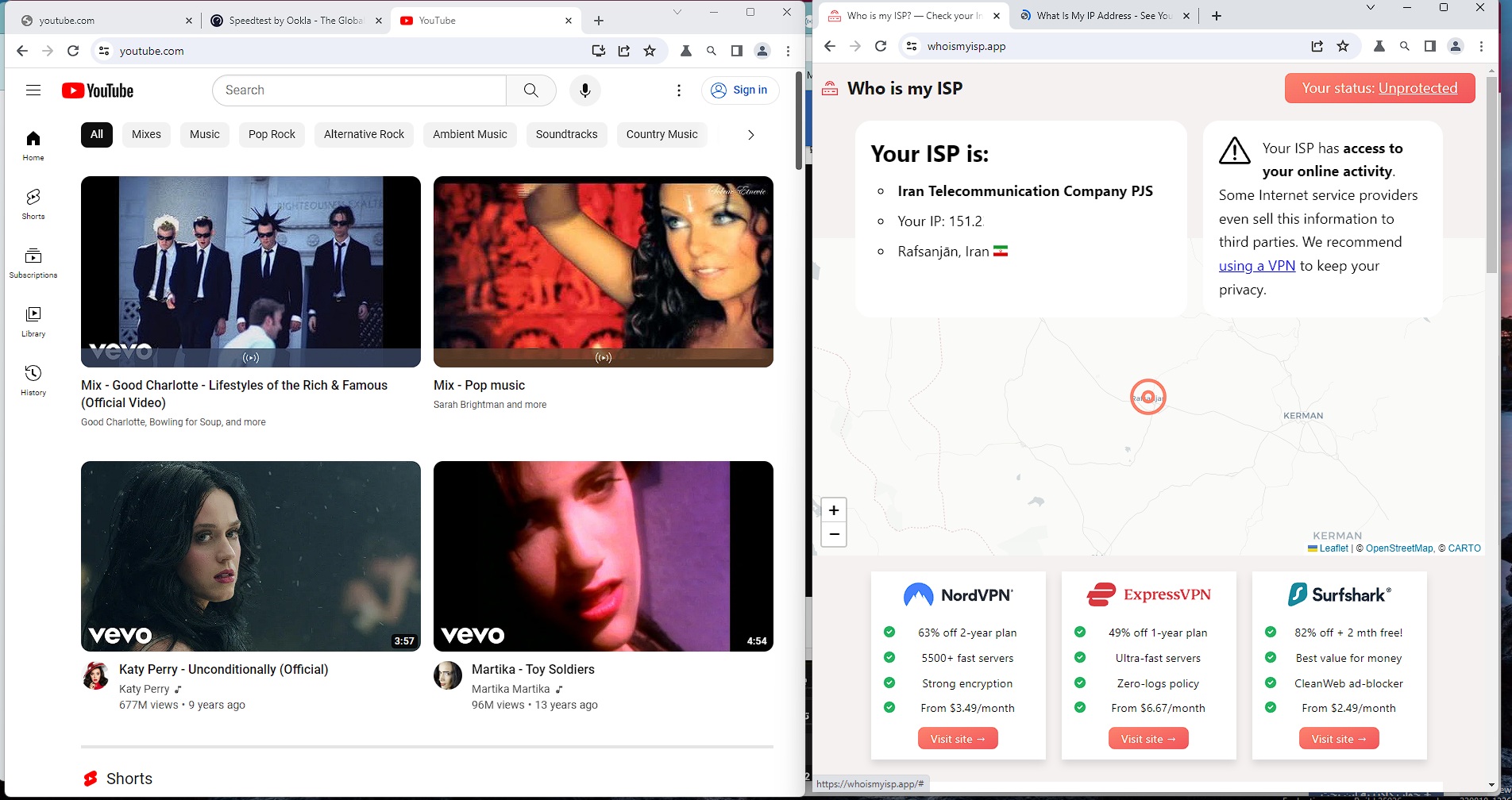Open the OpenStreetMap attribution link
Screen dimensions: 1512x800
(1399, 548)
